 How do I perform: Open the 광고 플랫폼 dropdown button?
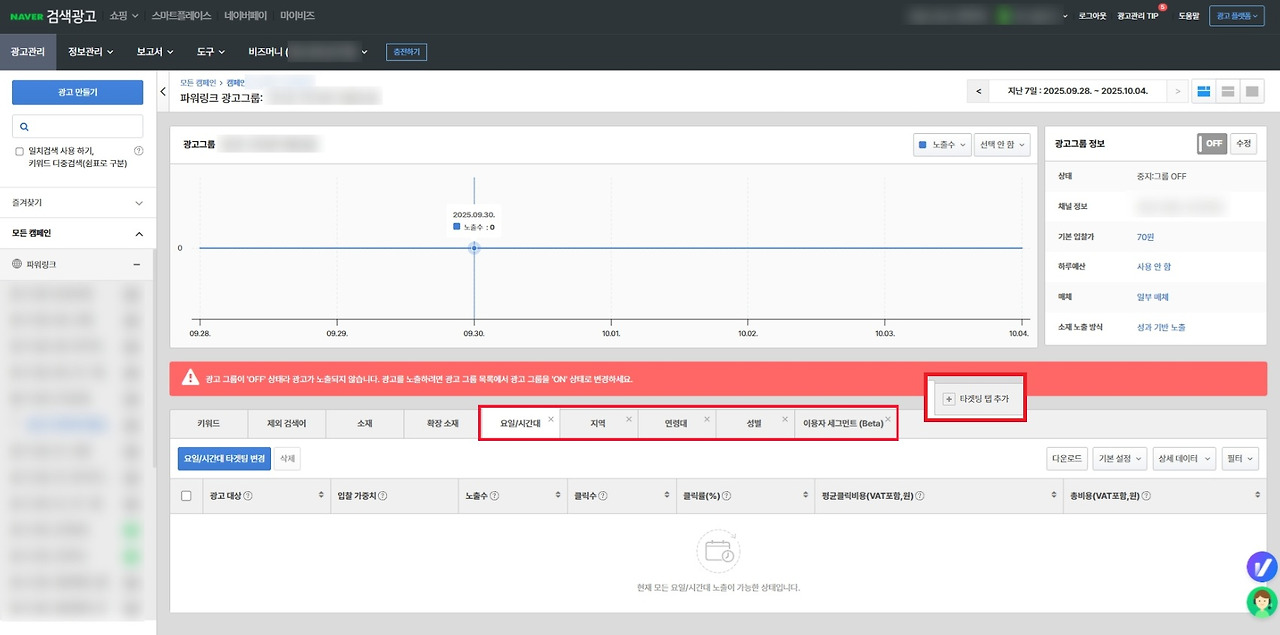tap(1236, 16)
